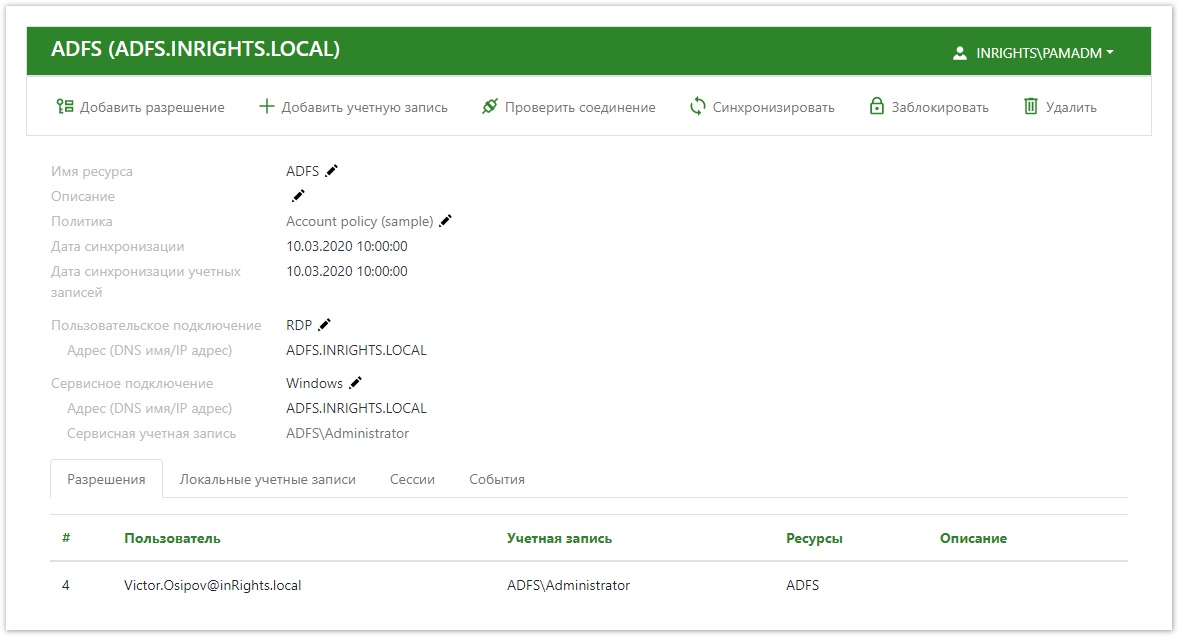1178x636 pixels.
Task: Click the Пользовательское подключение label
Action: (x=156, y=325)
